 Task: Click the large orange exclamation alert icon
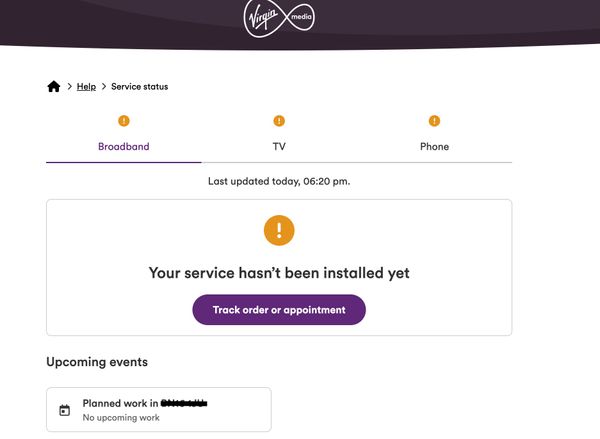coord(279,230)
